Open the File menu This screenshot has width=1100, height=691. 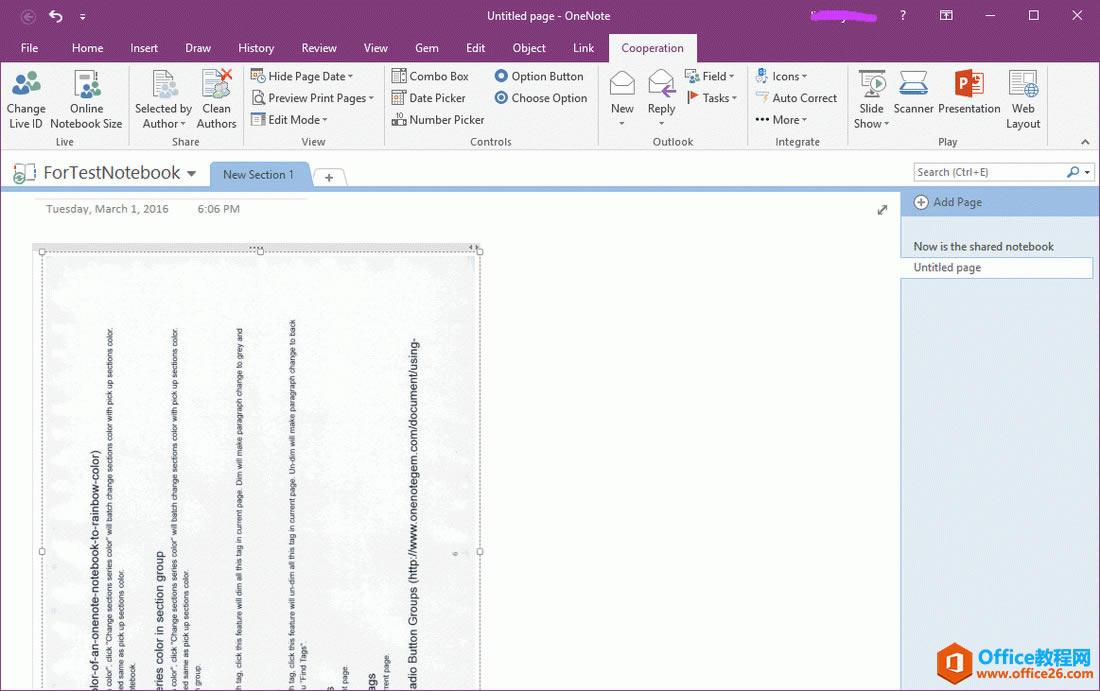29,48
